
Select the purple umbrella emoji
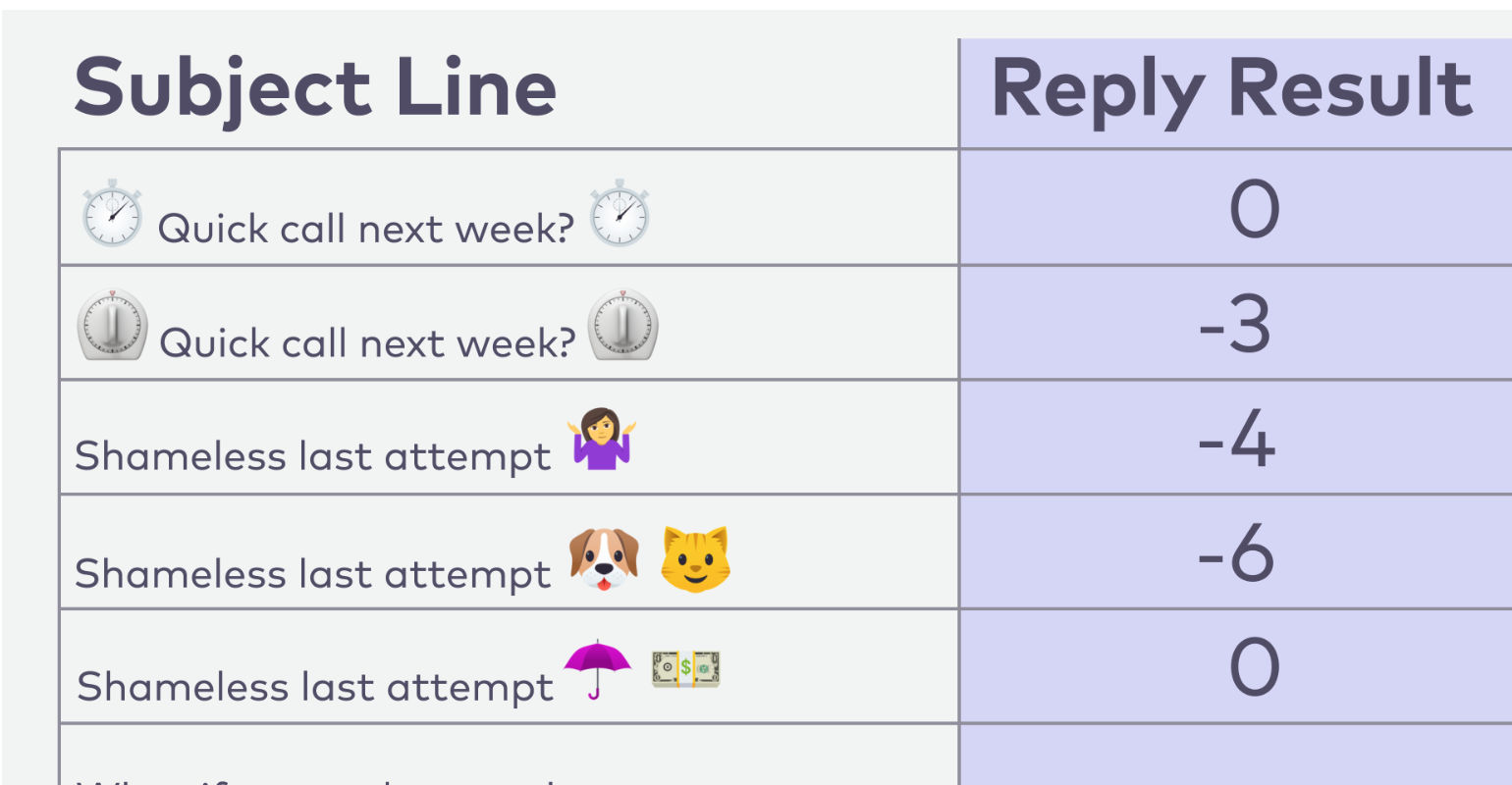pos(597,668)
